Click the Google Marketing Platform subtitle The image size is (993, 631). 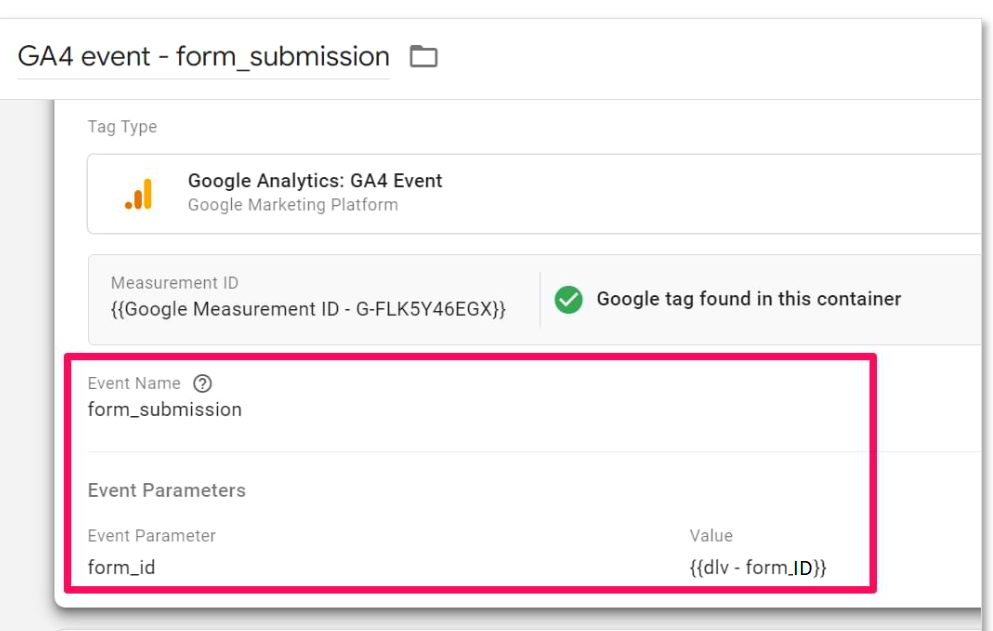point(293,205)
